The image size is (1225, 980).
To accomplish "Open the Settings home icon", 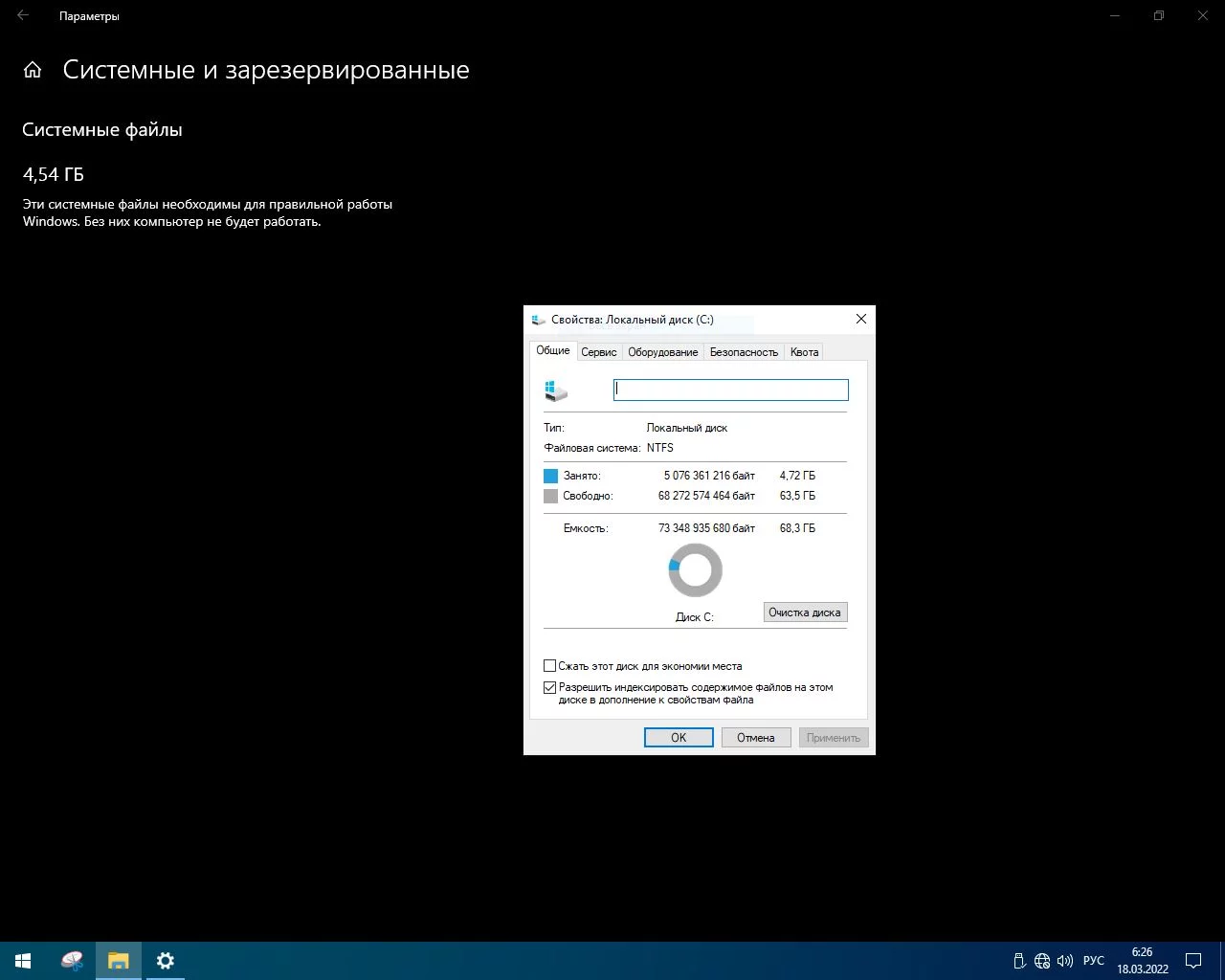I will click(x=33, y=70).
